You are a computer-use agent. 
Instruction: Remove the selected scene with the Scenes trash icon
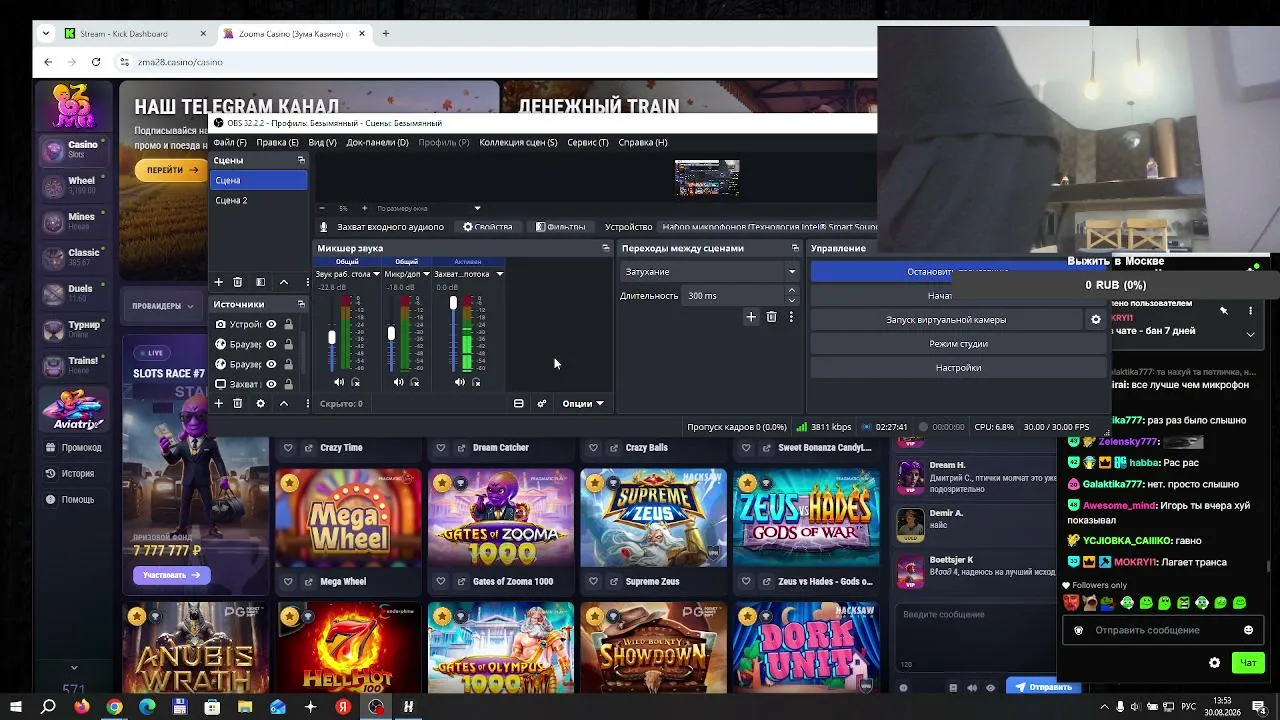[x=237, y=282]
